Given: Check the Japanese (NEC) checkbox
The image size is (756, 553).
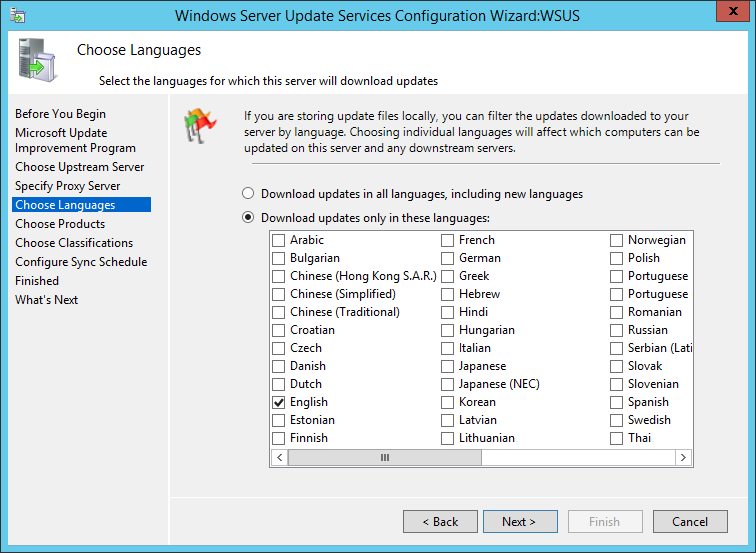Looking at the screenshot, I should [x=447, y=384].
